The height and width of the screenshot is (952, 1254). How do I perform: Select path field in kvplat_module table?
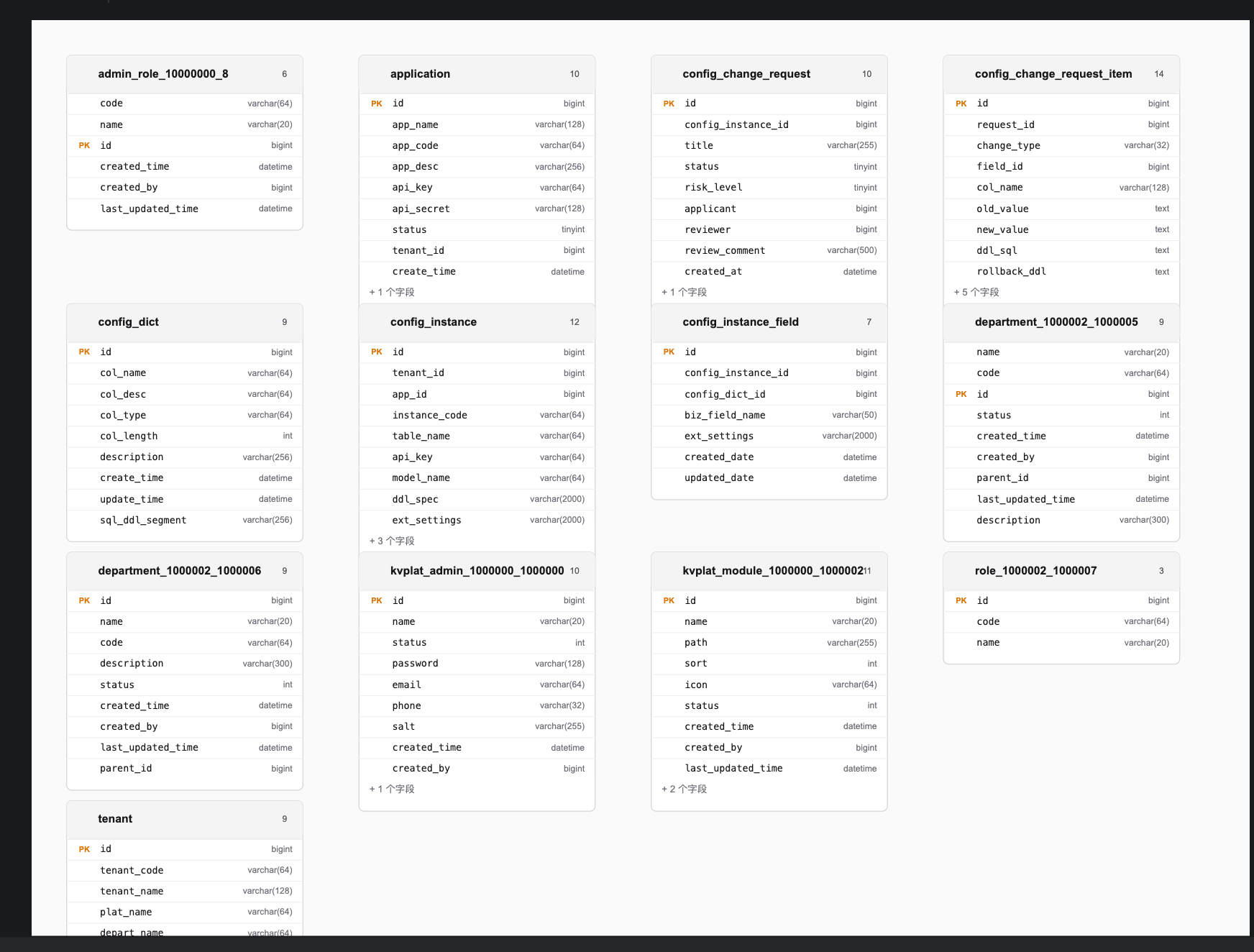[769, 643]
